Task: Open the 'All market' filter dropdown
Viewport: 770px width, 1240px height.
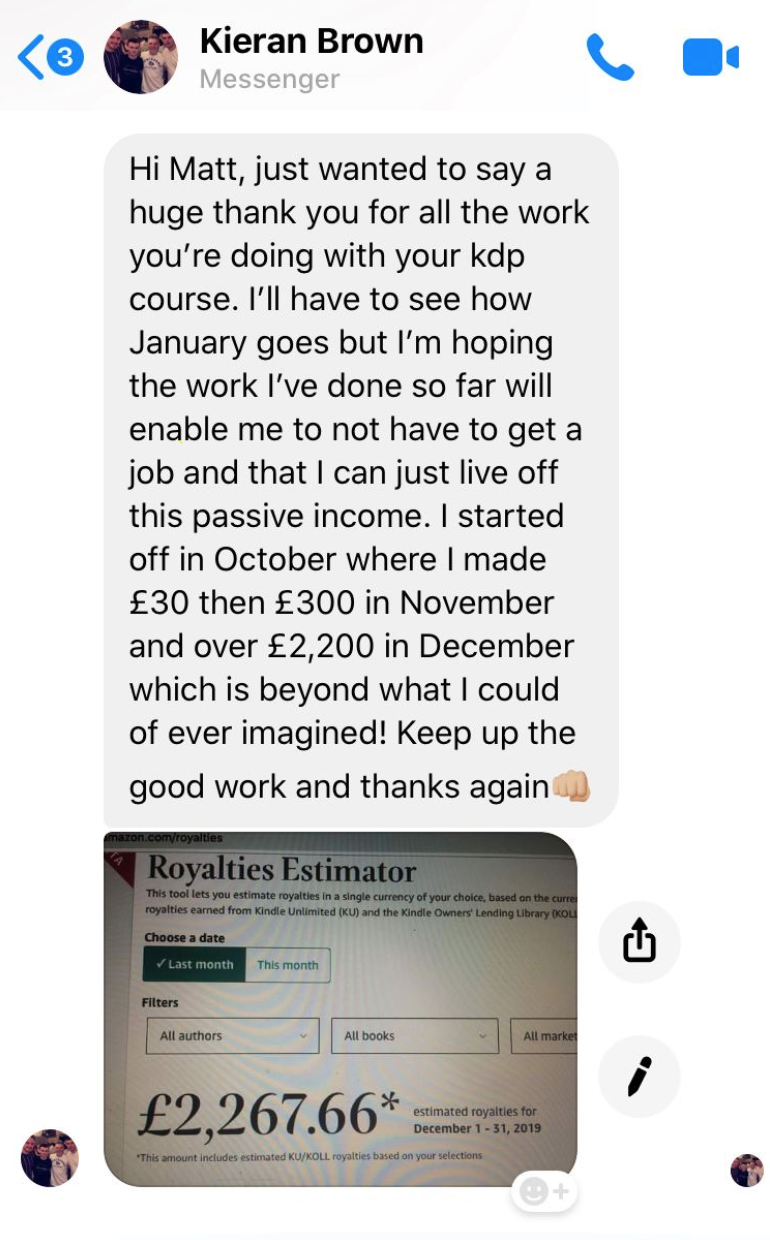Action: [x=544, y=1036]
